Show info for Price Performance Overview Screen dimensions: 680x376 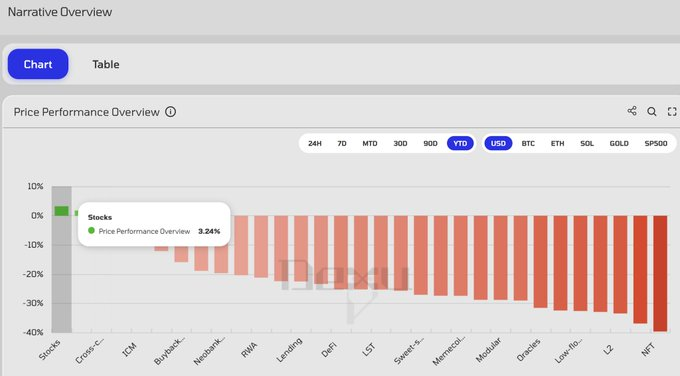(170, 112)
